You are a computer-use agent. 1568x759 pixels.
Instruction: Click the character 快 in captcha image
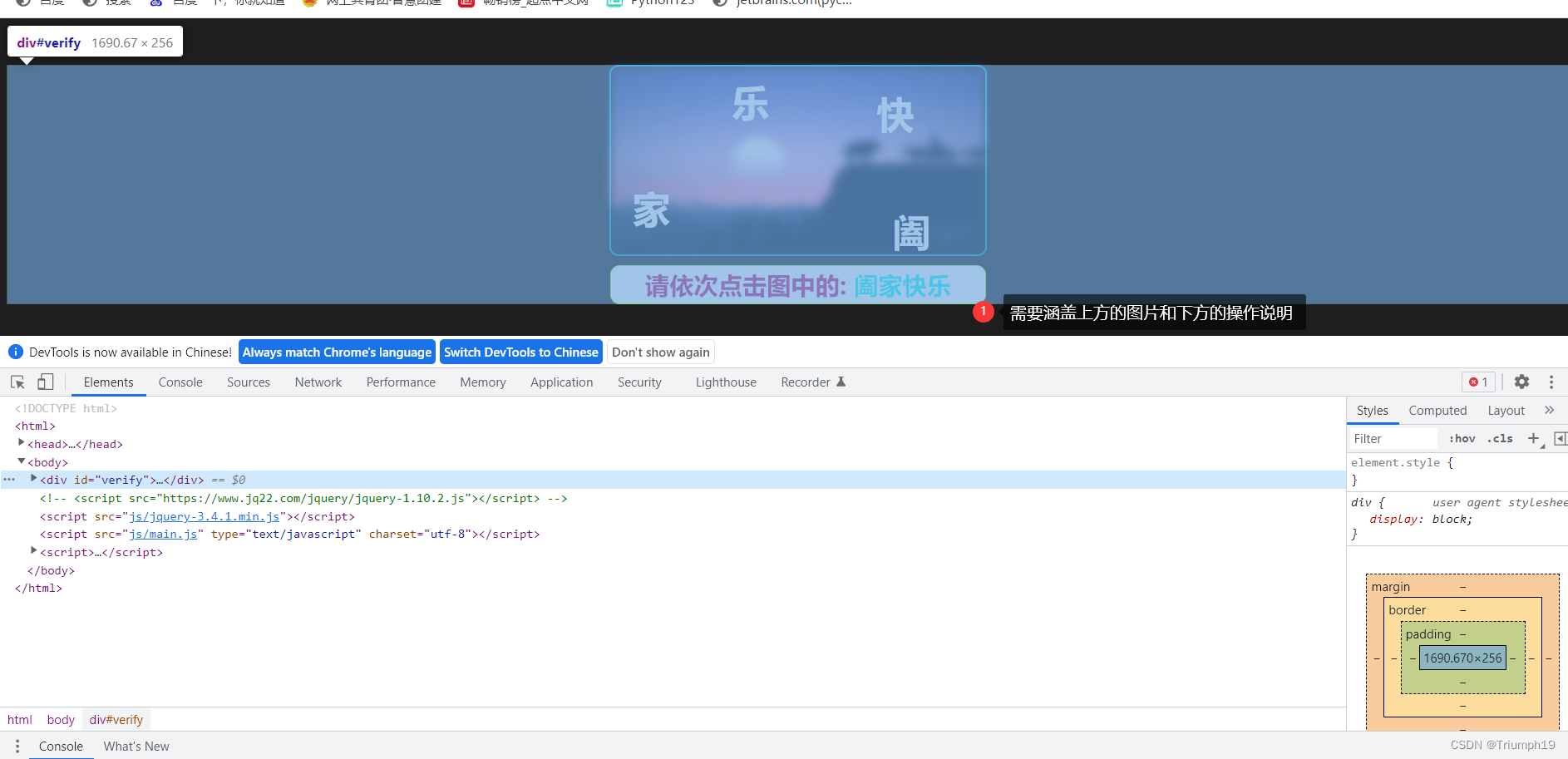[895, 115]
